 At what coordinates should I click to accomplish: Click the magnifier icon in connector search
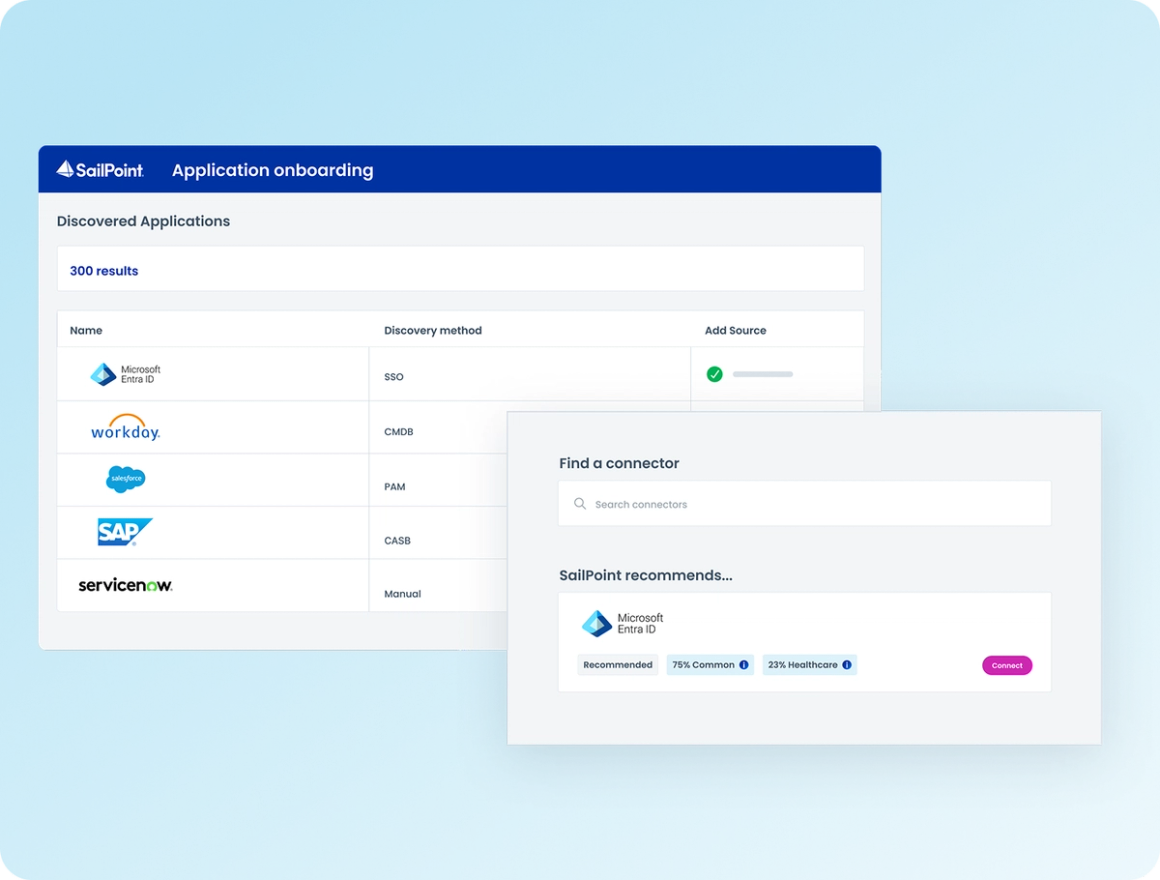tap(580, 504)
